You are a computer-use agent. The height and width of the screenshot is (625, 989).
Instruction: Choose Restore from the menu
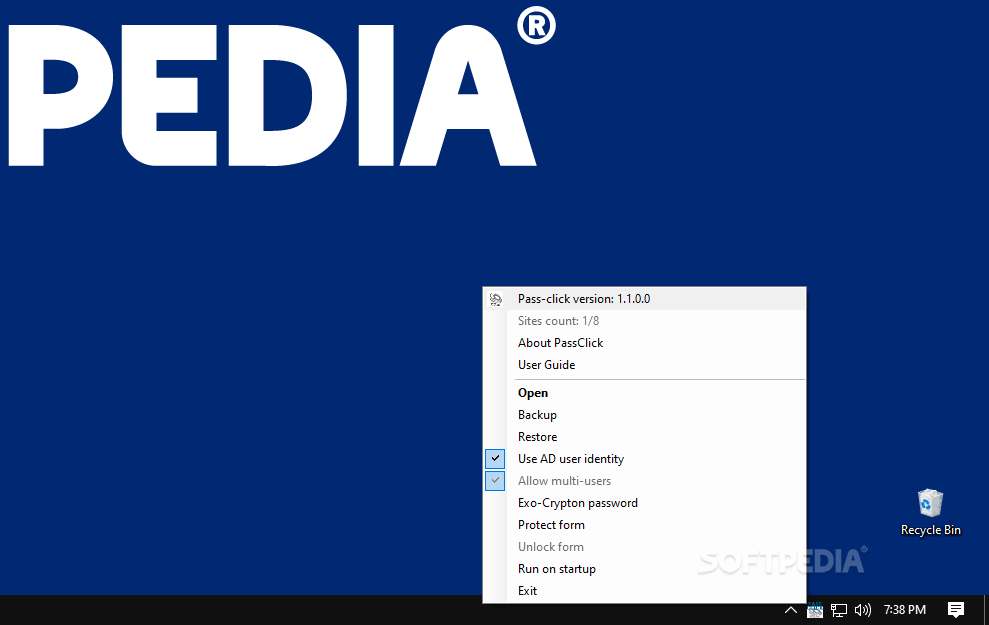point(645,437)
